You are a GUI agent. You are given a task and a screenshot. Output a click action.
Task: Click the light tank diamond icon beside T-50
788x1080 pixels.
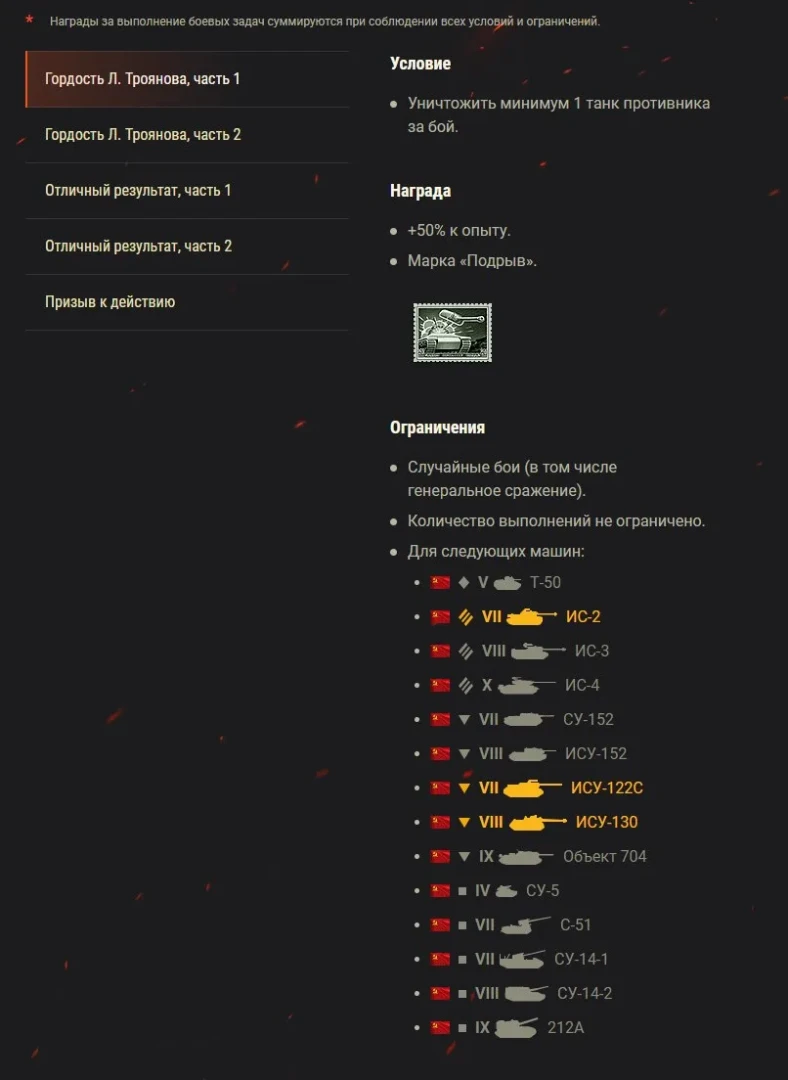tap(463, 583)
